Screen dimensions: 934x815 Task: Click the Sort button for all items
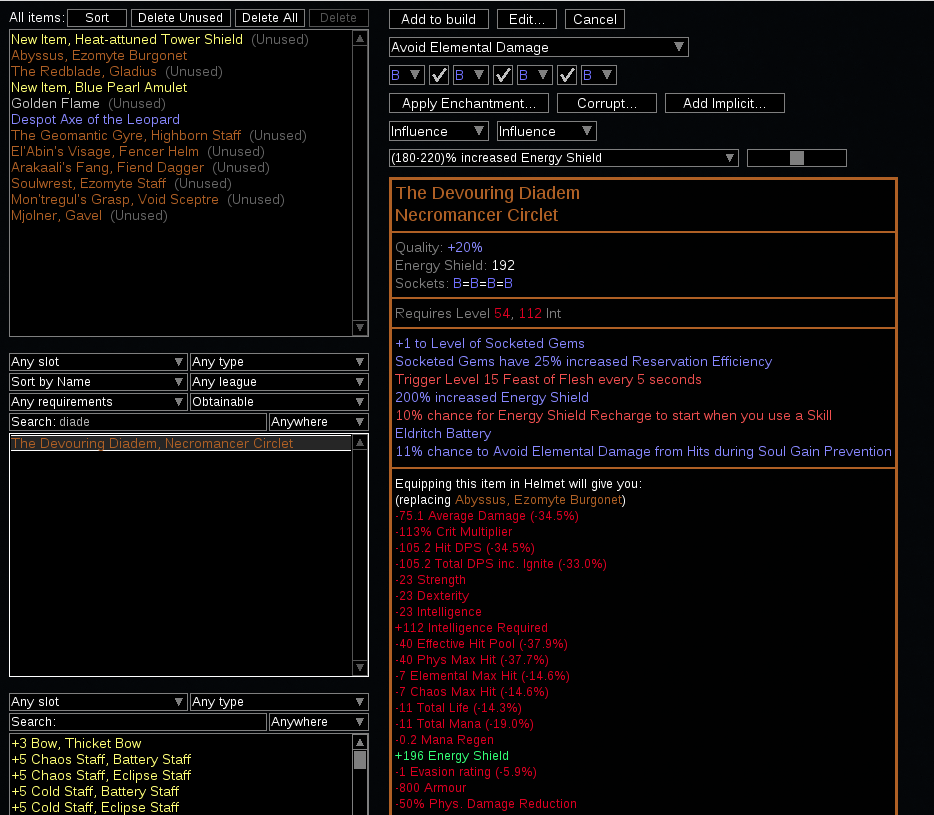pos(97,18)
